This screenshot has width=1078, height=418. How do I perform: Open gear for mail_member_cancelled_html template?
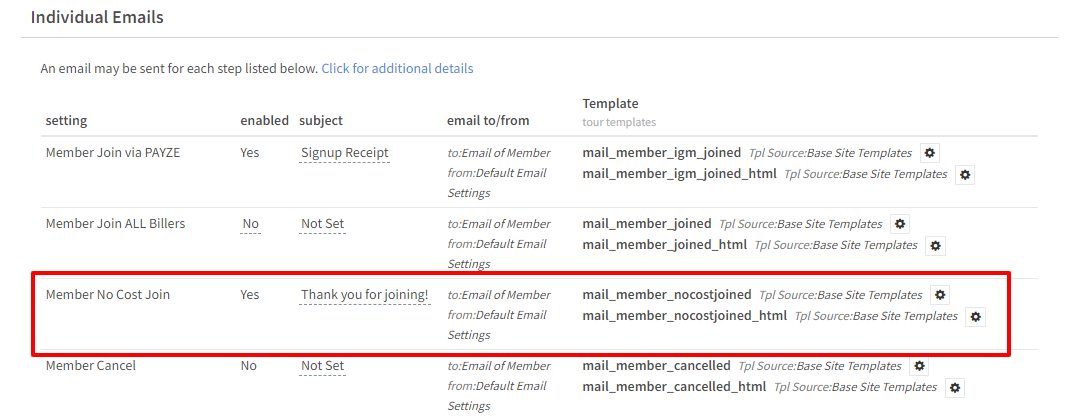click(x=955, y=387)
